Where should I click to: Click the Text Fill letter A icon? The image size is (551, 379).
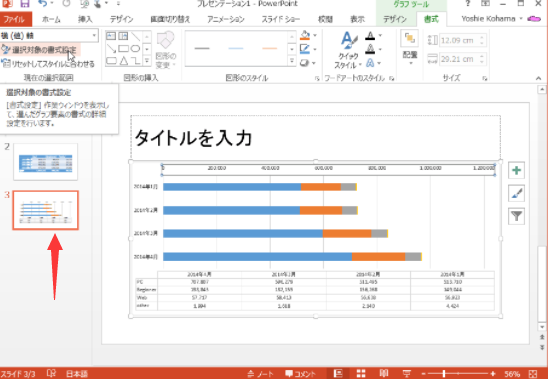(370, 35)
